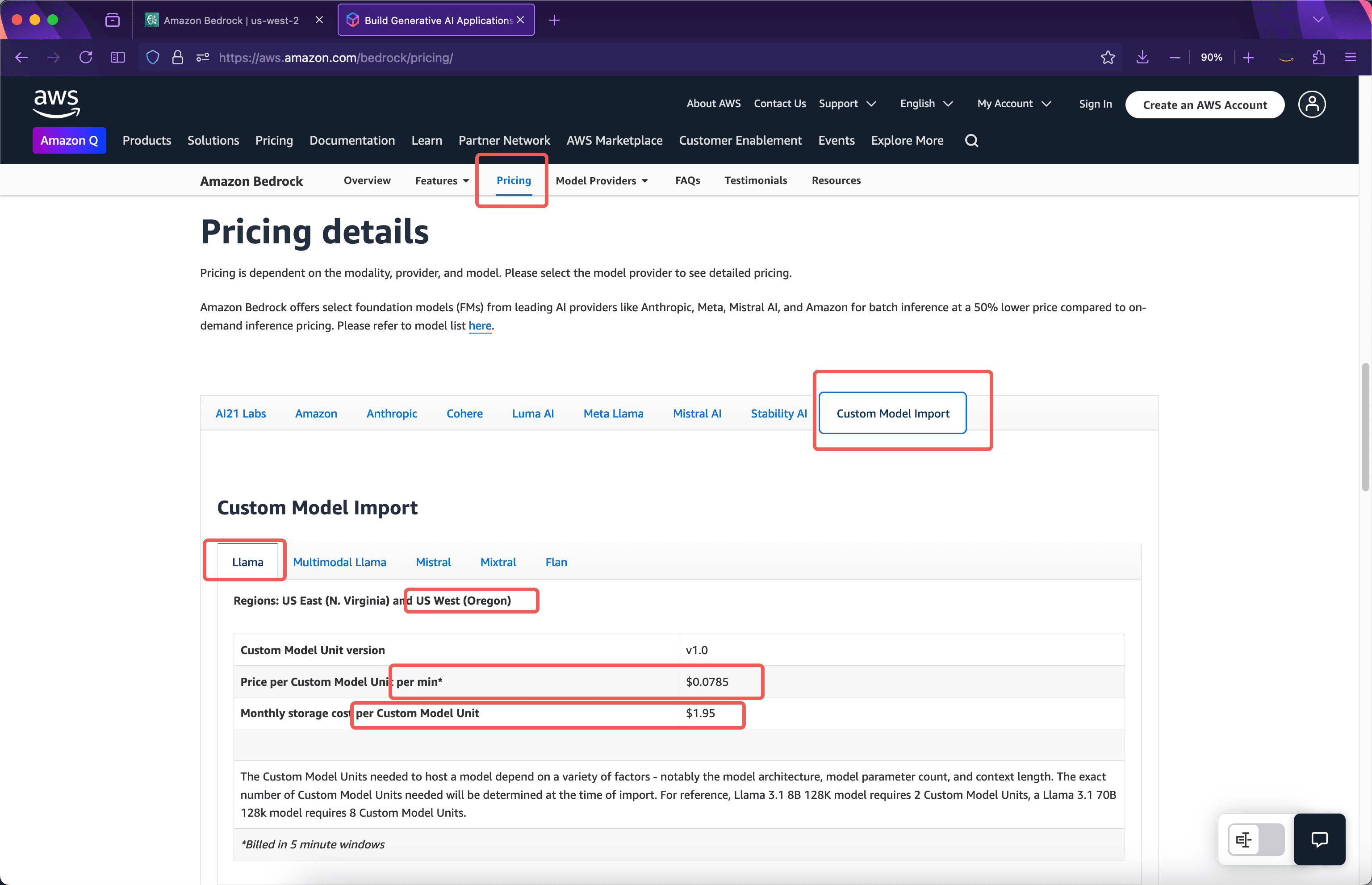Open the site search magnifier icon
This screenshot has height=885, width=1372.
pyautogui.click(x=971, y=140)
